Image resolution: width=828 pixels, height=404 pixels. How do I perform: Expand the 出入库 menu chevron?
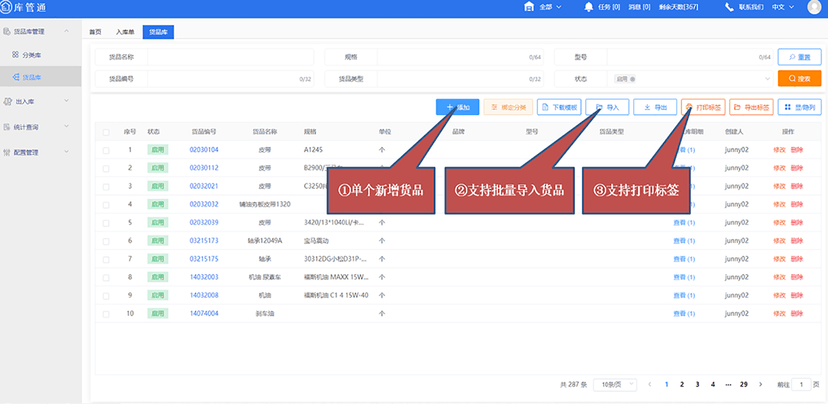67,100
